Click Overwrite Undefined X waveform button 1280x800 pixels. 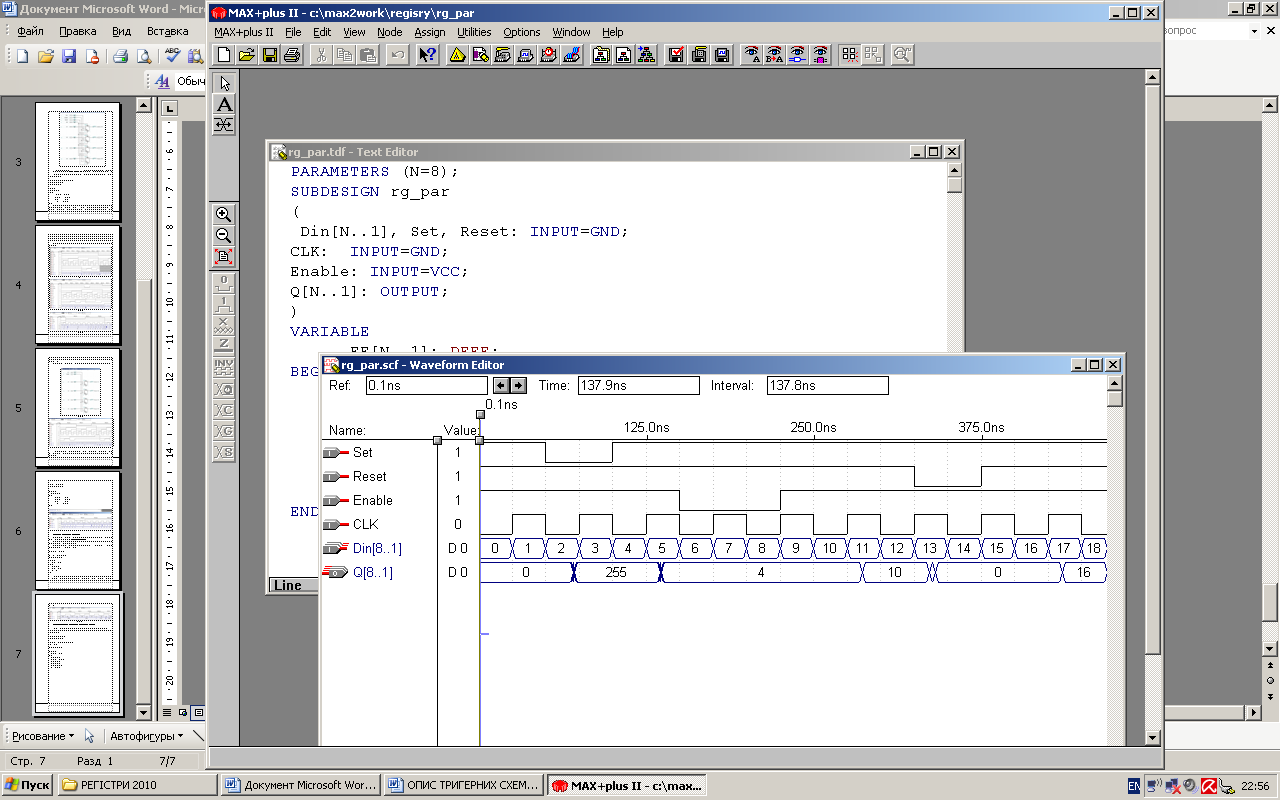pyautogui.click(x=224, y=324)
